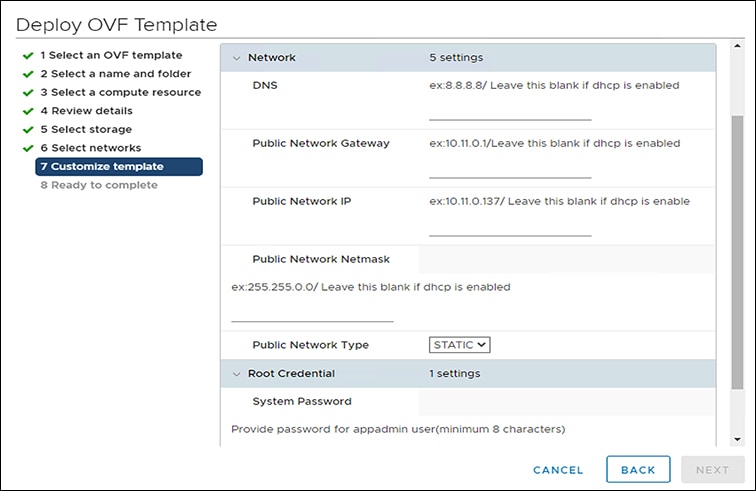Screen dimensions: 756x491
Task: Open the Public Network Type dropdown
Action: pos(459,345)
